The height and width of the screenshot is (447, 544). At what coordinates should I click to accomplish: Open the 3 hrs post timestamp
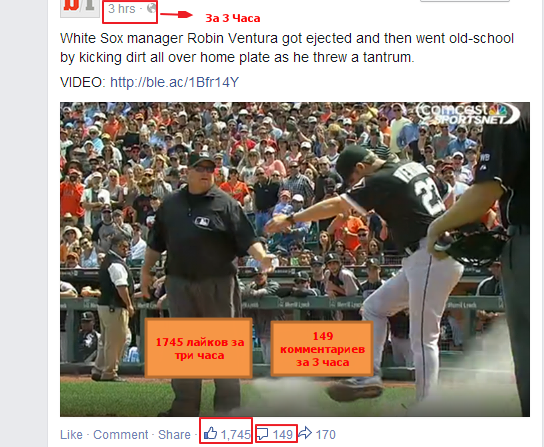(x=121, y=9)
